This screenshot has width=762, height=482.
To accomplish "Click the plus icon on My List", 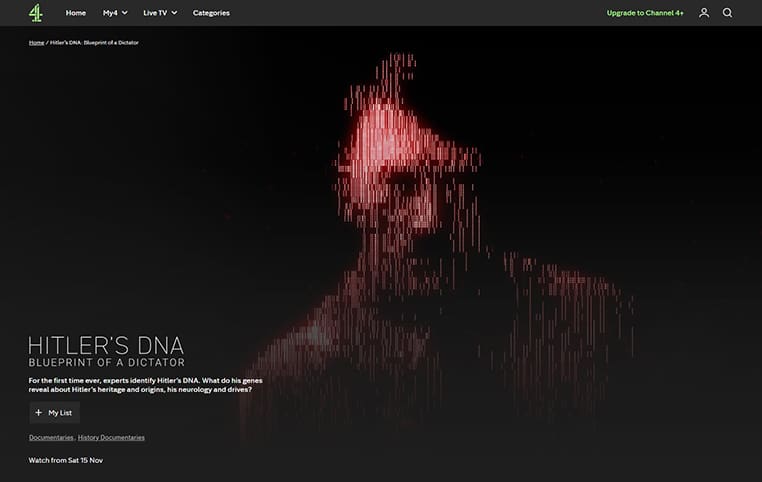I will pos(38,413).
